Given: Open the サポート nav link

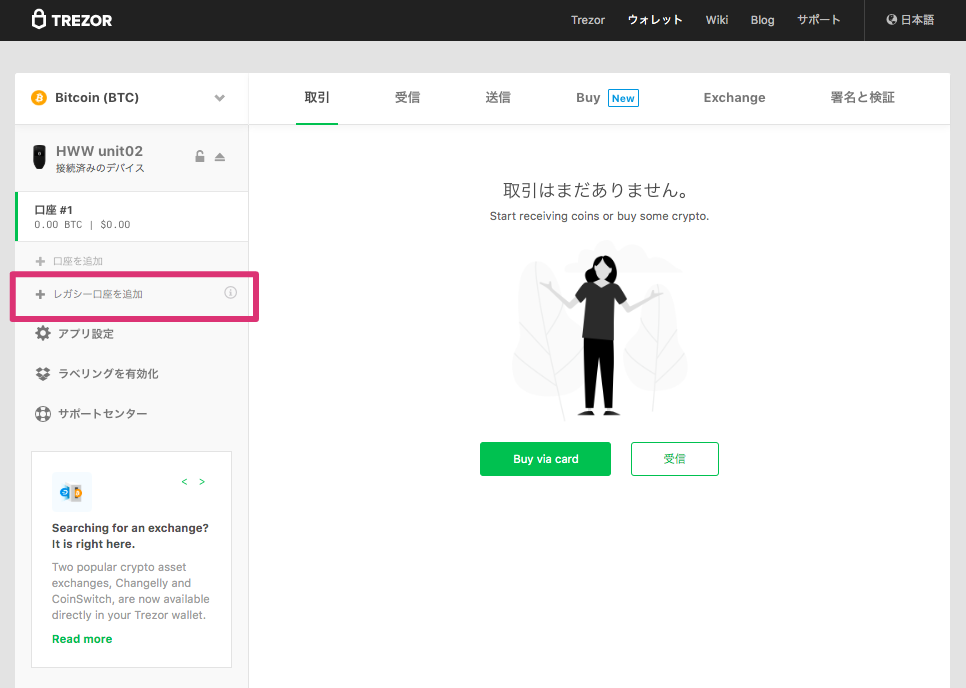Looking at the screenshot, I should tap(818, 20).
